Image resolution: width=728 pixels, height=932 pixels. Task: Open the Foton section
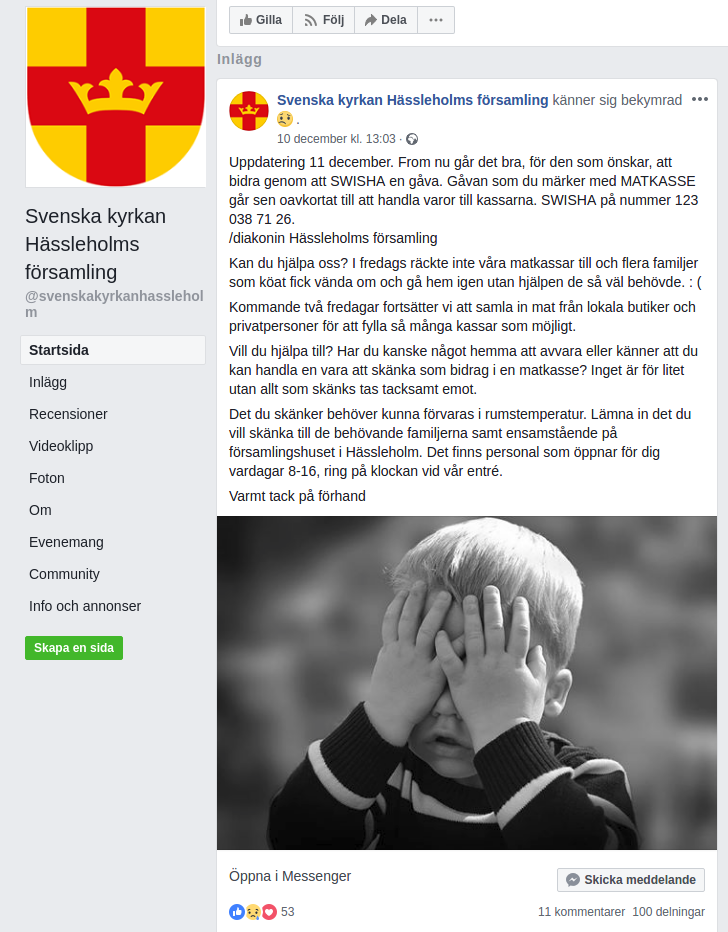[x=47, y=478]
